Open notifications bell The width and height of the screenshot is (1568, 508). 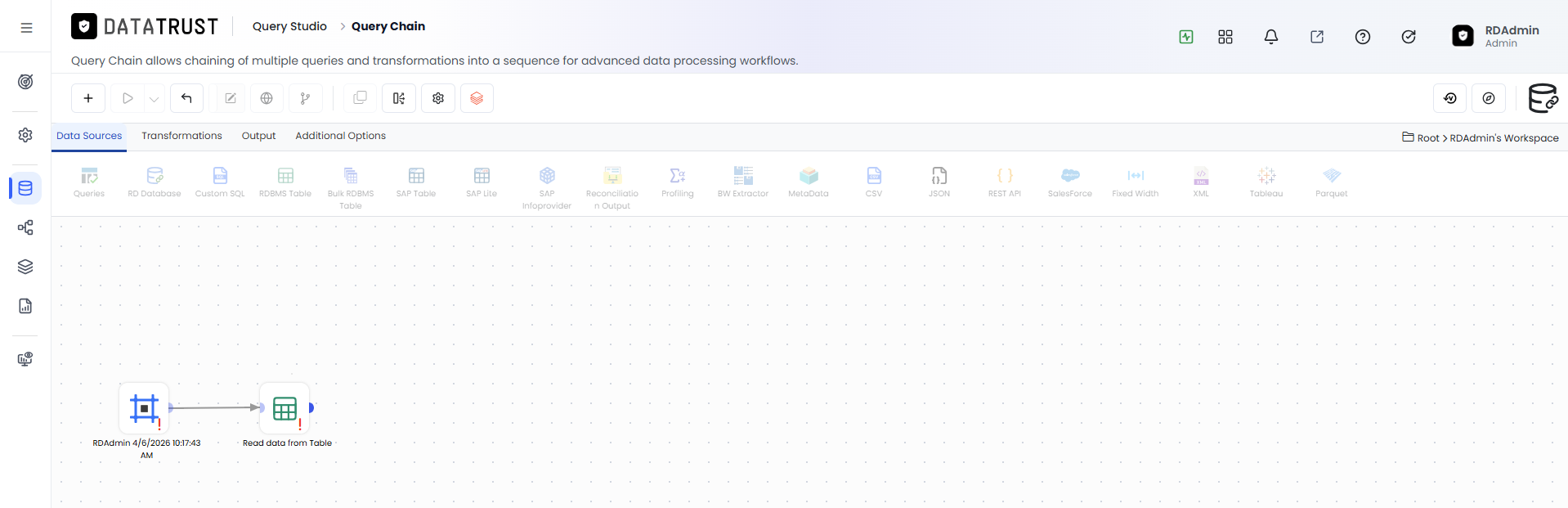pyautogui.click(x=1271, y=37)
